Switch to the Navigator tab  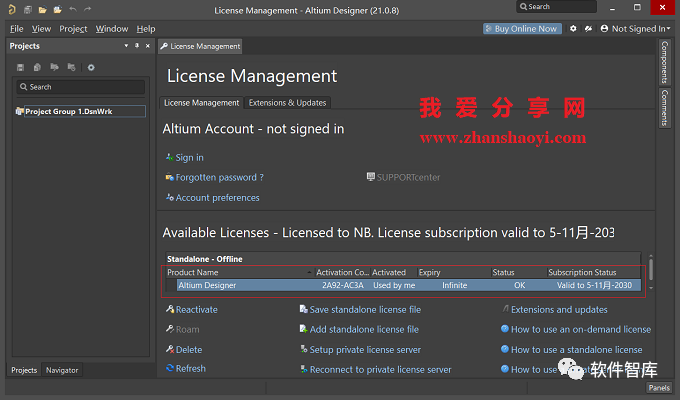coord(62,370)
